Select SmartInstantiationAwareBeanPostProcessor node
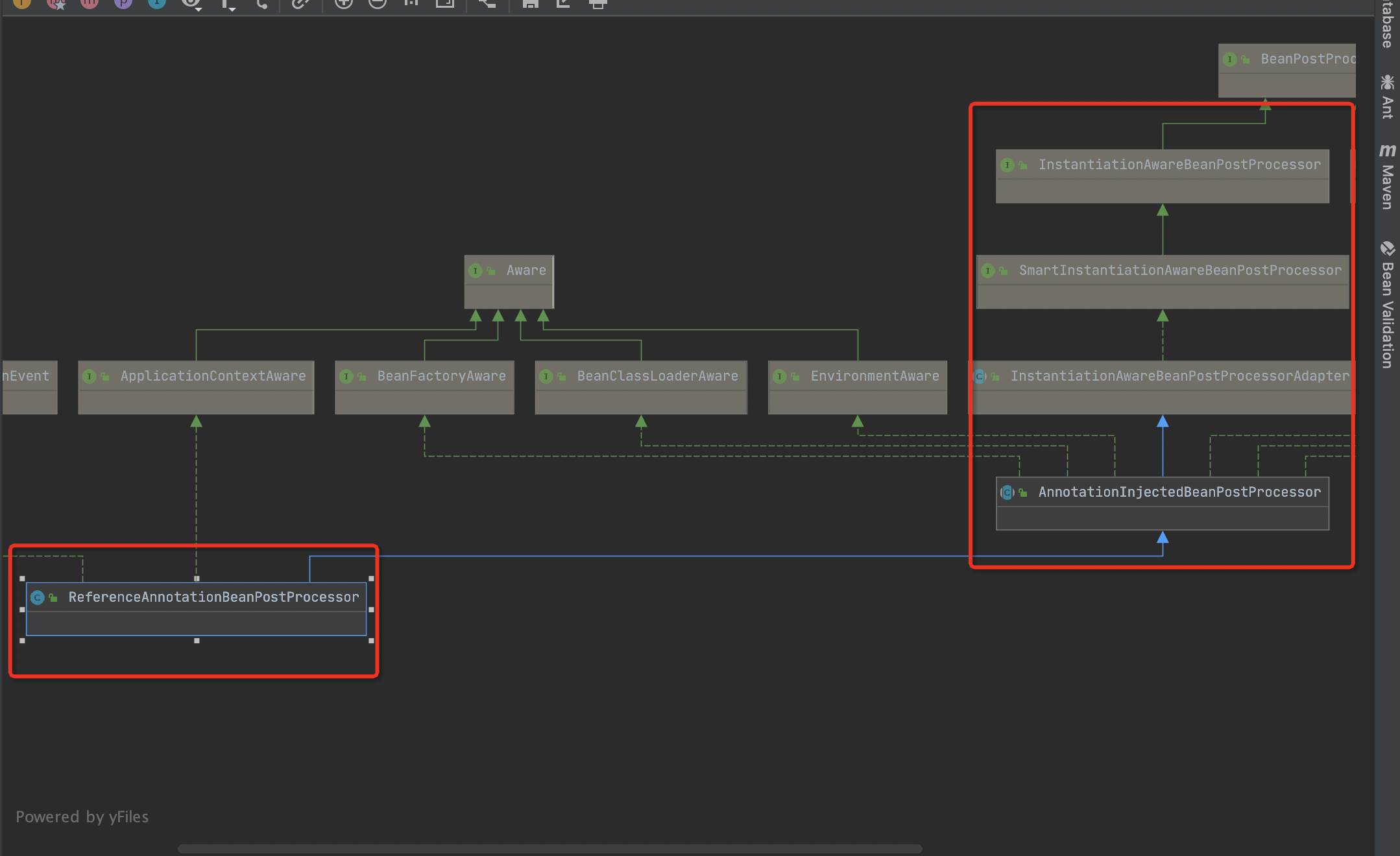Image resolution: width=1400 pixels, height=856 pixels. pos(1163,282)
